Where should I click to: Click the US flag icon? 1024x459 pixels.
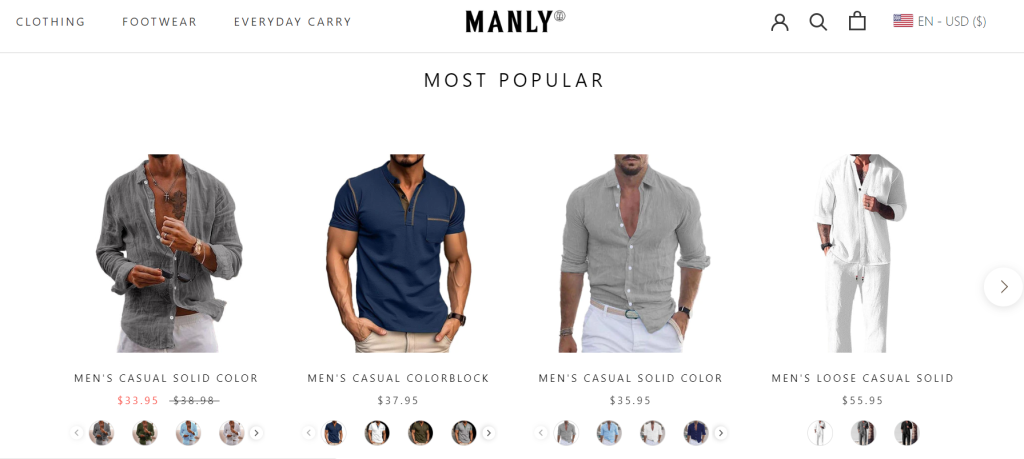point(903,21)
